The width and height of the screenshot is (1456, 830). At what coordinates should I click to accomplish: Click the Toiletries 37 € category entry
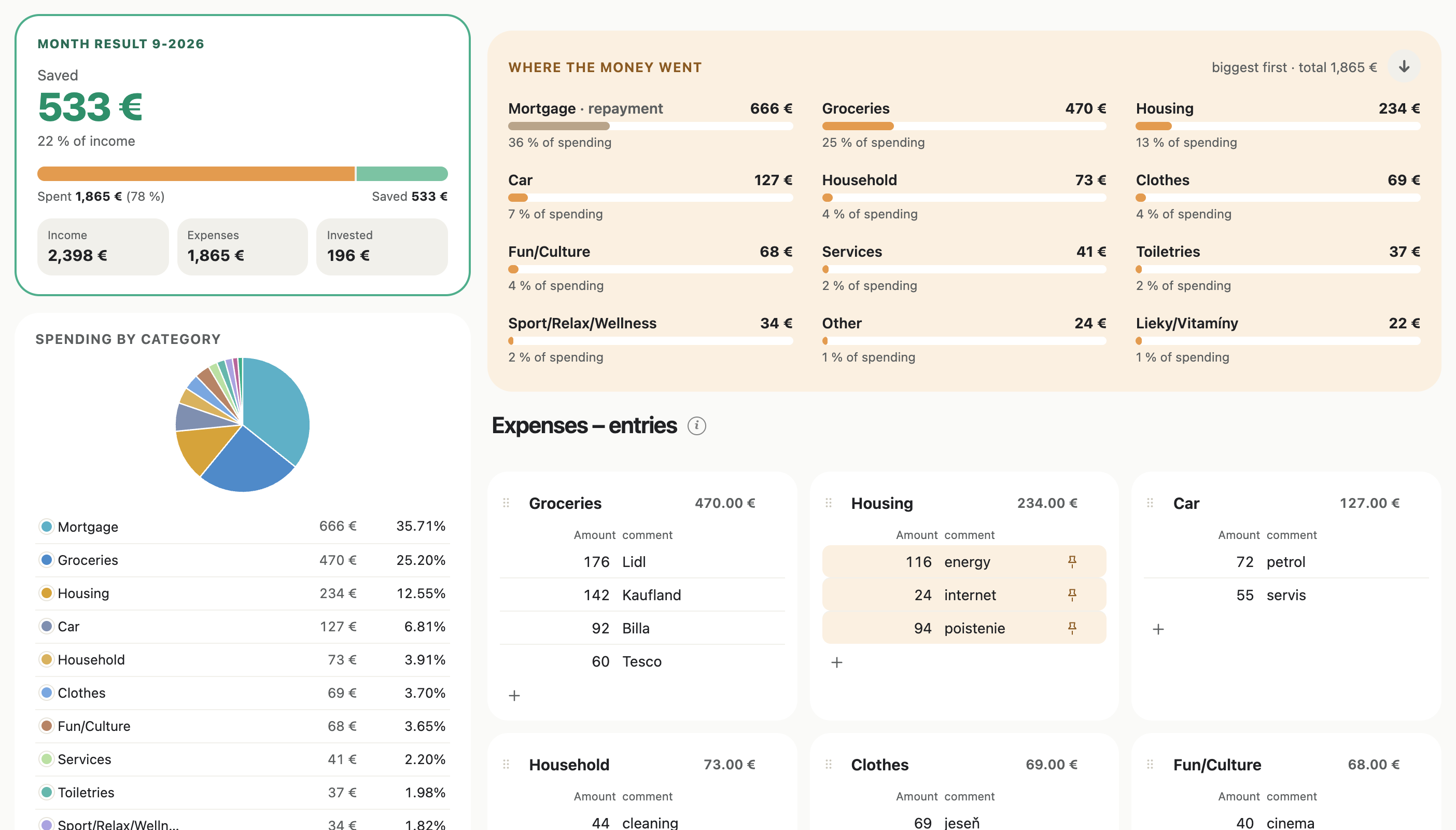(x=1278, y=268)
